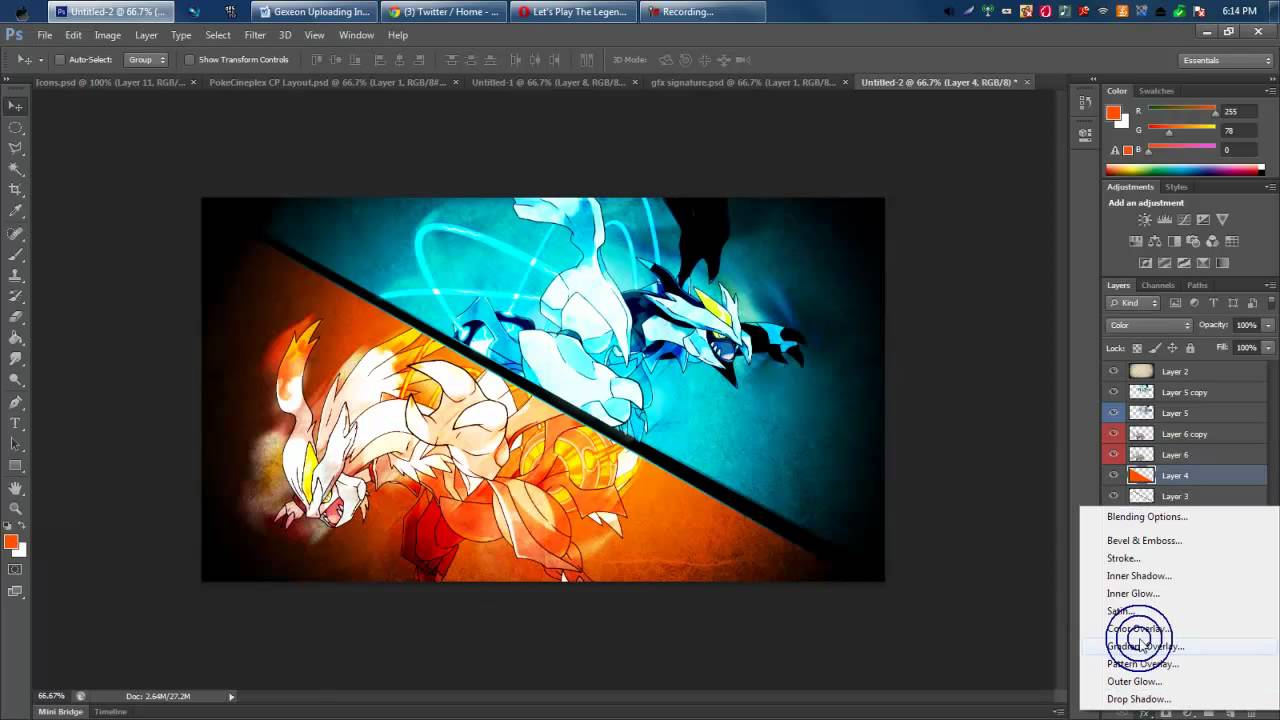The height and width of the screenshot is (720, 1280).
Task: Select the Magic Wand tool
Action: click(15, 169)
